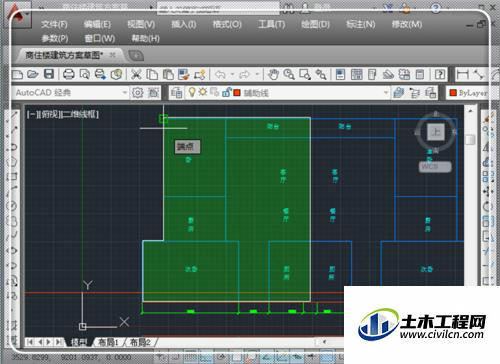
Task: Open the 文件(F) menu
Action: click(54, 24)
